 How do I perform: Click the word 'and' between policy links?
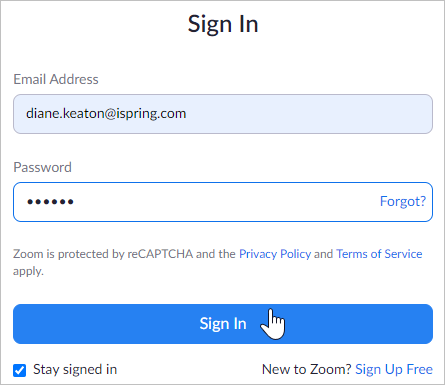(323, 254)
